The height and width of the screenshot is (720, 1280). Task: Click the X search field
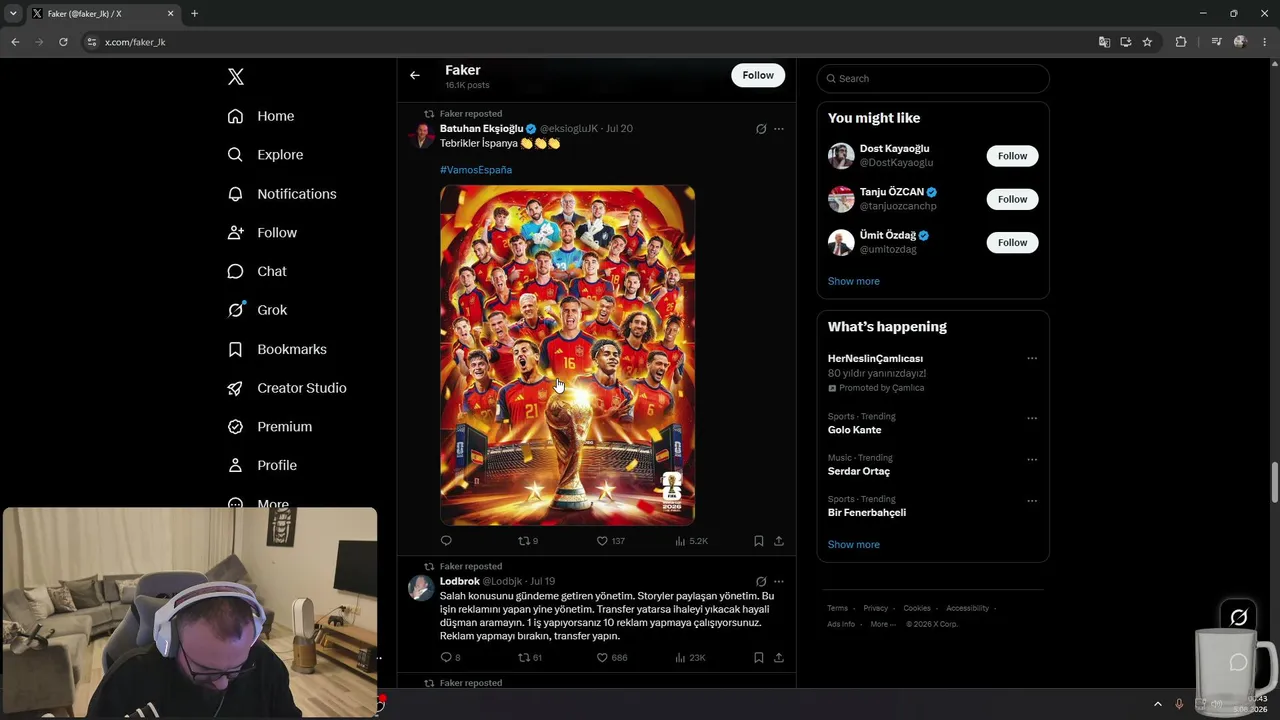(933, 79)
